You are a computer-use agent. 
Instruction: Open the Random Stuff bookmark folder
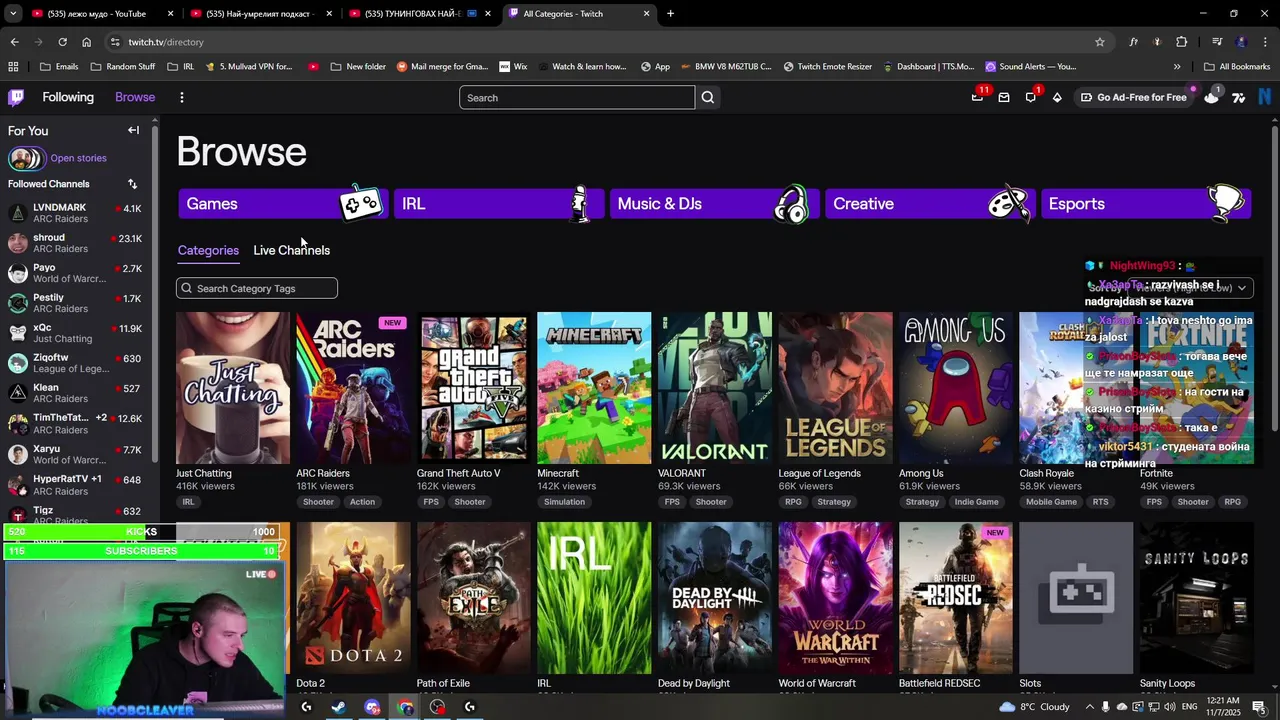point(122,67)
